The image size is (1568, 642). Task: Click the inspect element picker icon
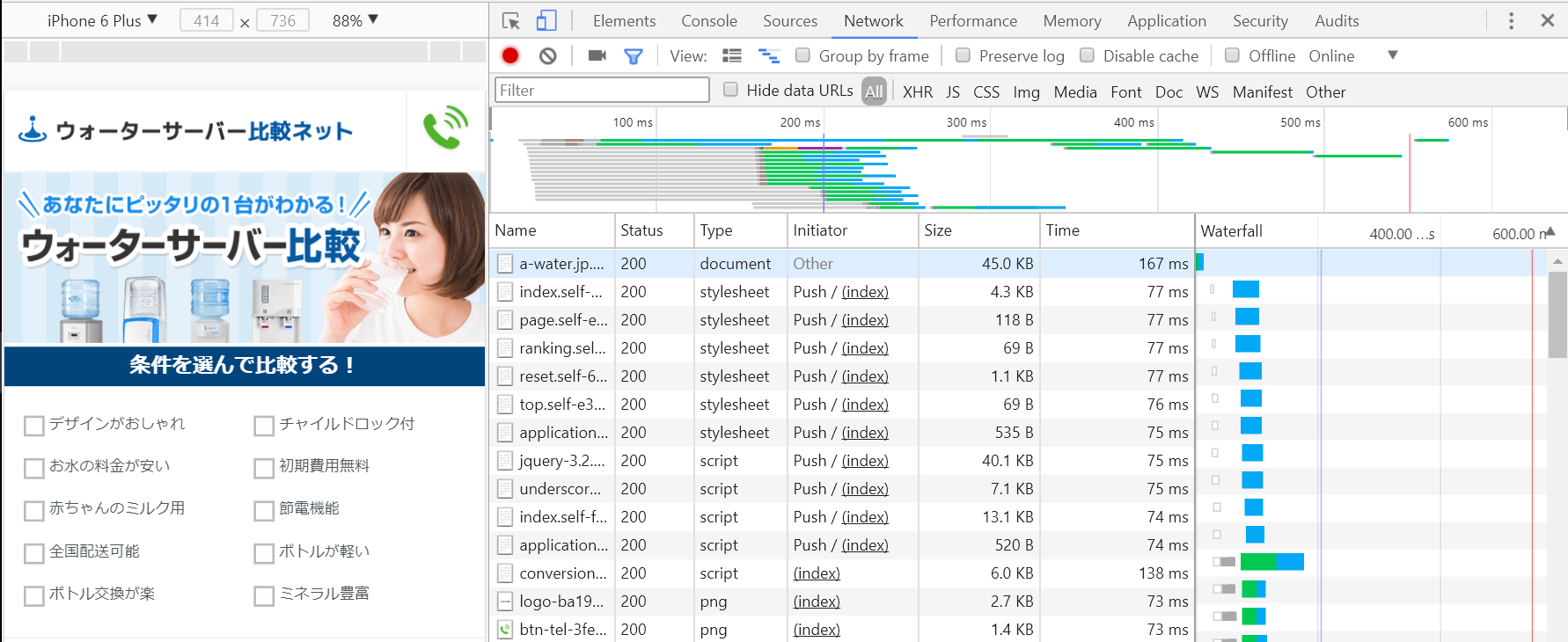(x=510, y=21)
